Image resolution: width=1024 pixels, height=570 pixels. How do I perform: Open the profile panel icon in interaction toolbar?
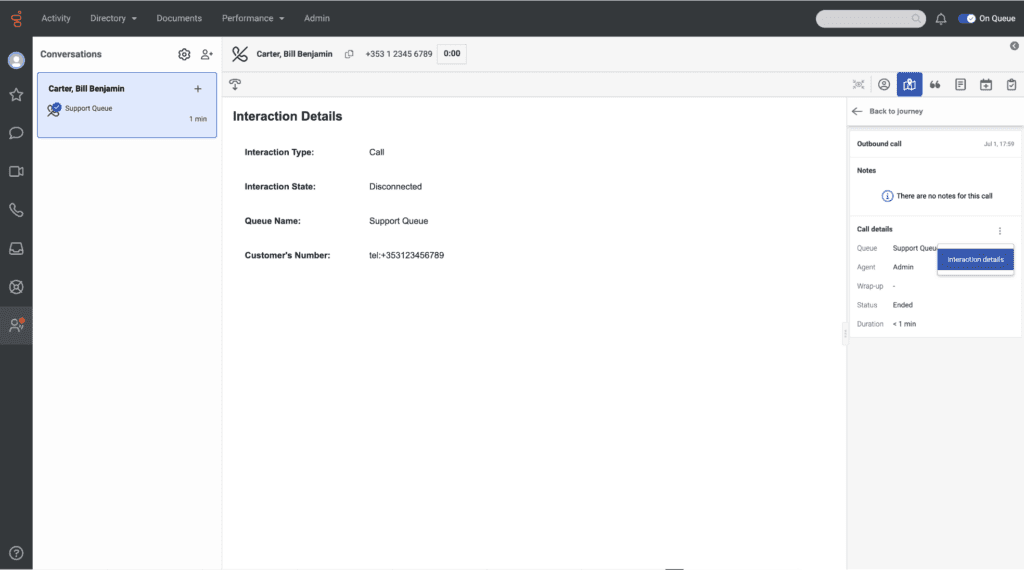884,85
